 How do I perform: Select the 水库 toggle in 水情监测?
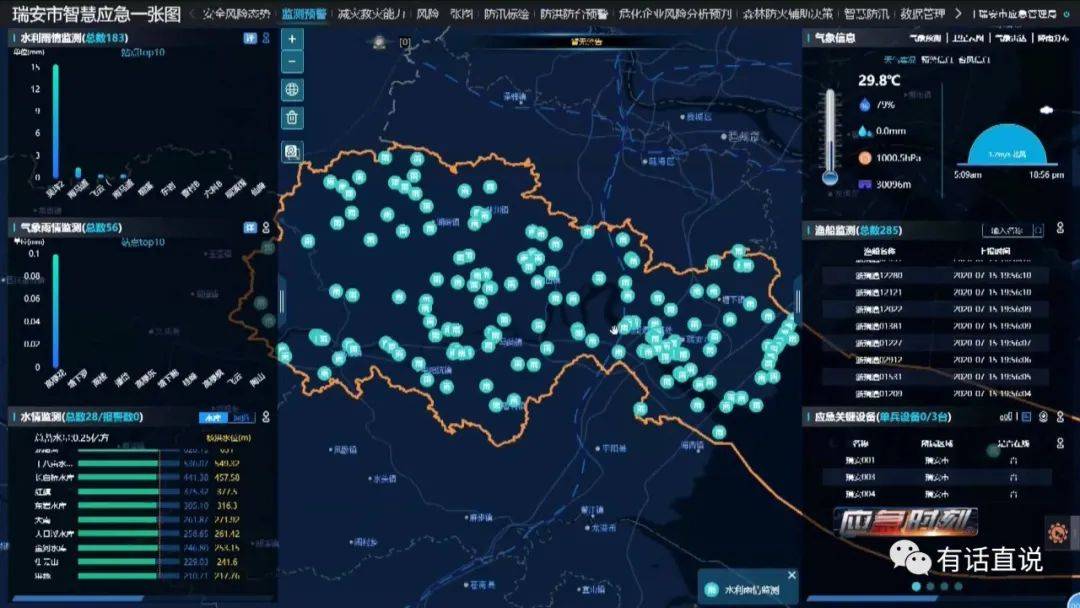213,417
